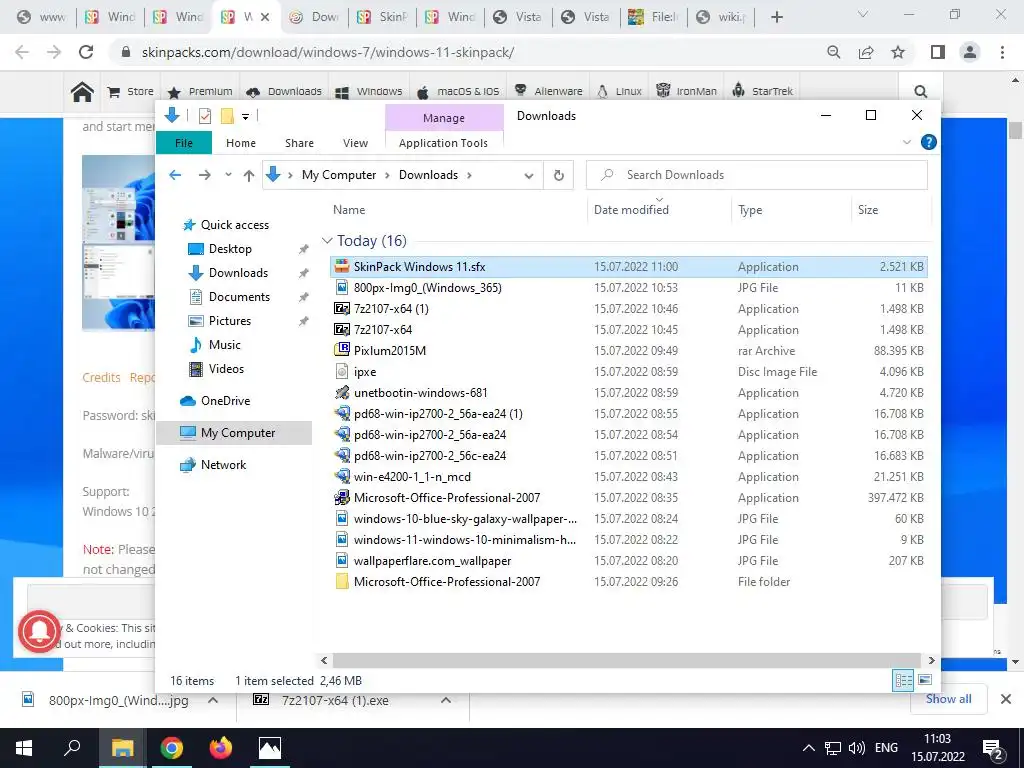Open Chrome from the taskbar
The image size is (1024, 768).
[x=172, y=748]
